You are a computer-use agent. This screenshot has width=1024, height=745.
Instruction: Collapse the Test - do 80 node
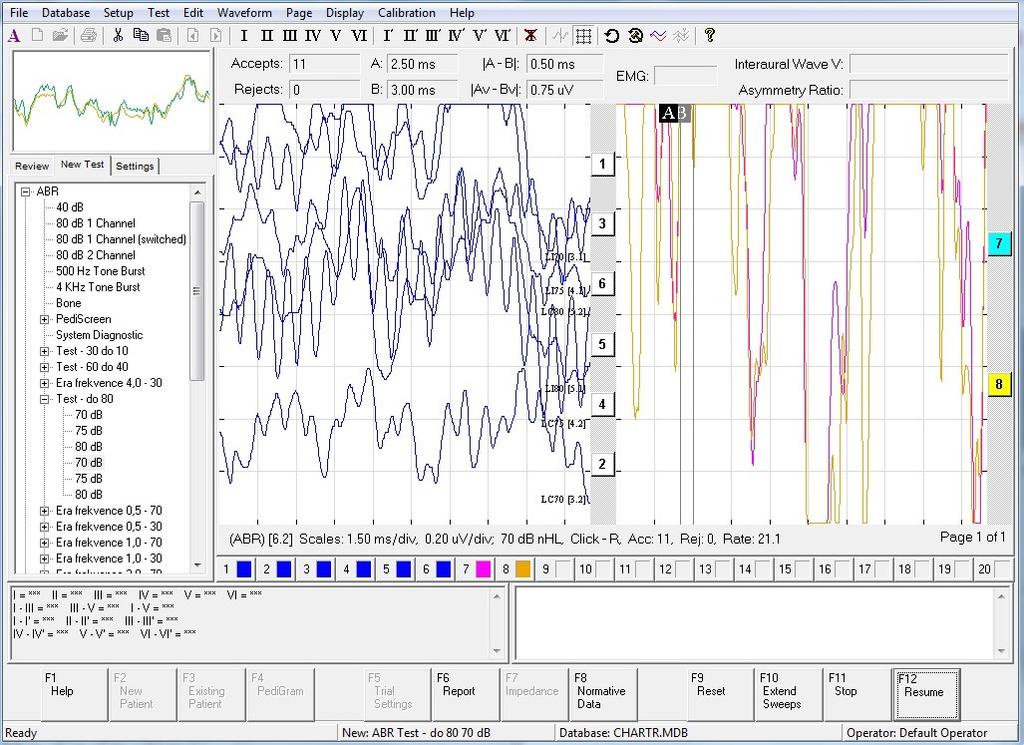44,399
